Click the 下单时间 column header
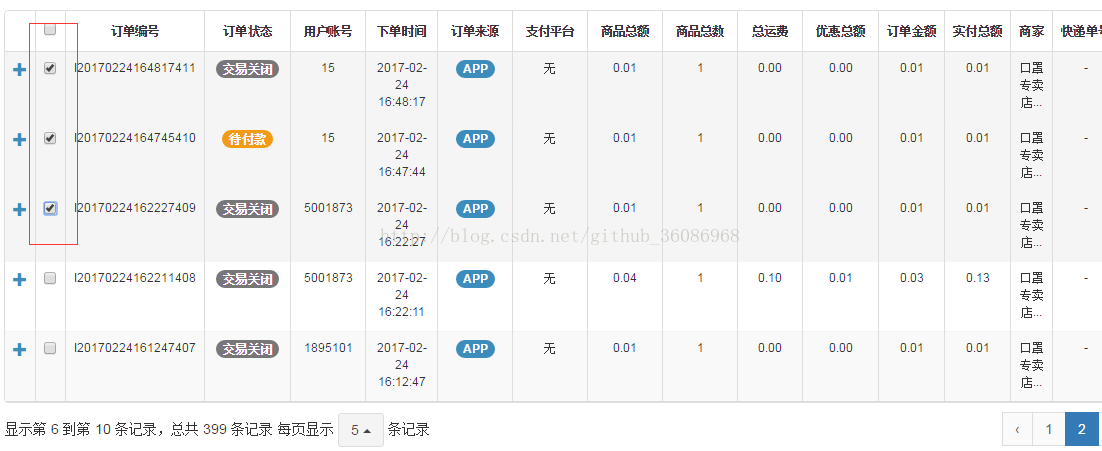This screenshot has height=451, width=1102. click(401, 31)
